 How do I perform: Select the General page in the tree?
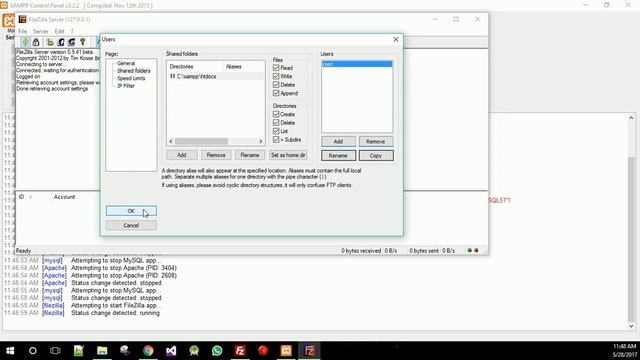pos(126,63)
